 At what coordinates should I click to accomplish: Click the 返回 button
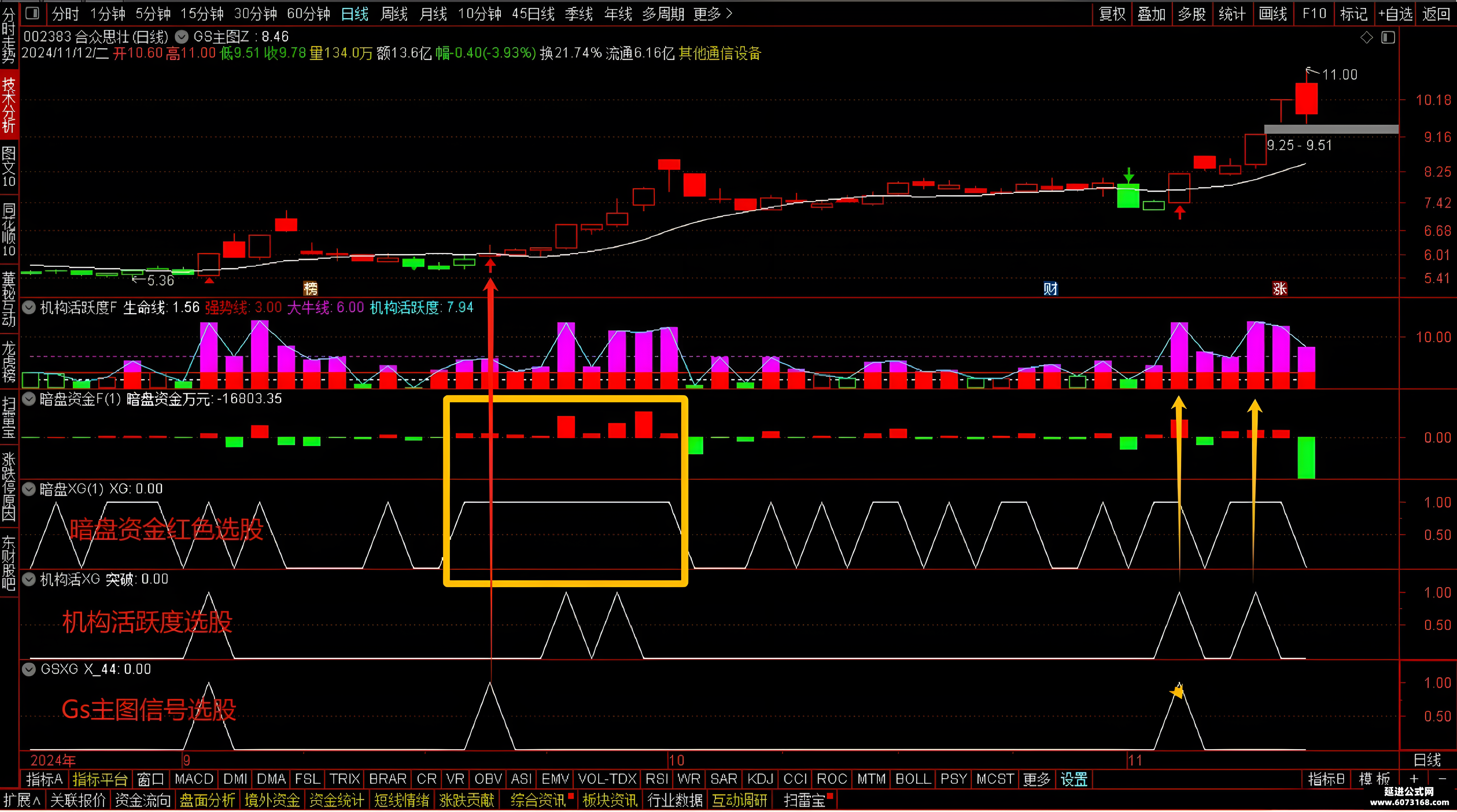point(1437,13)
